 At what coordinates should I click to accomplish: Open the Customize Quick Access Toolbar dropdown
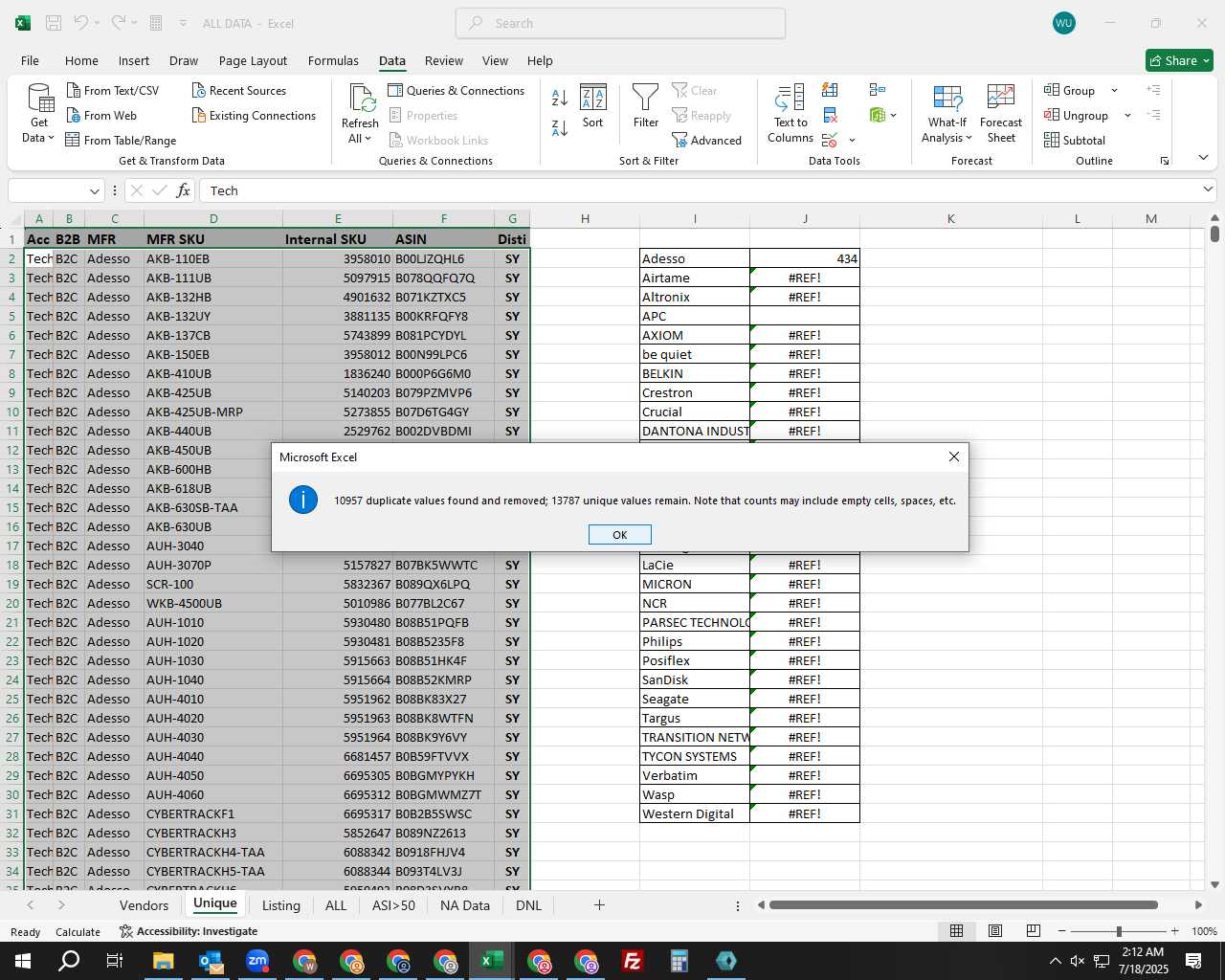[183, 23]
